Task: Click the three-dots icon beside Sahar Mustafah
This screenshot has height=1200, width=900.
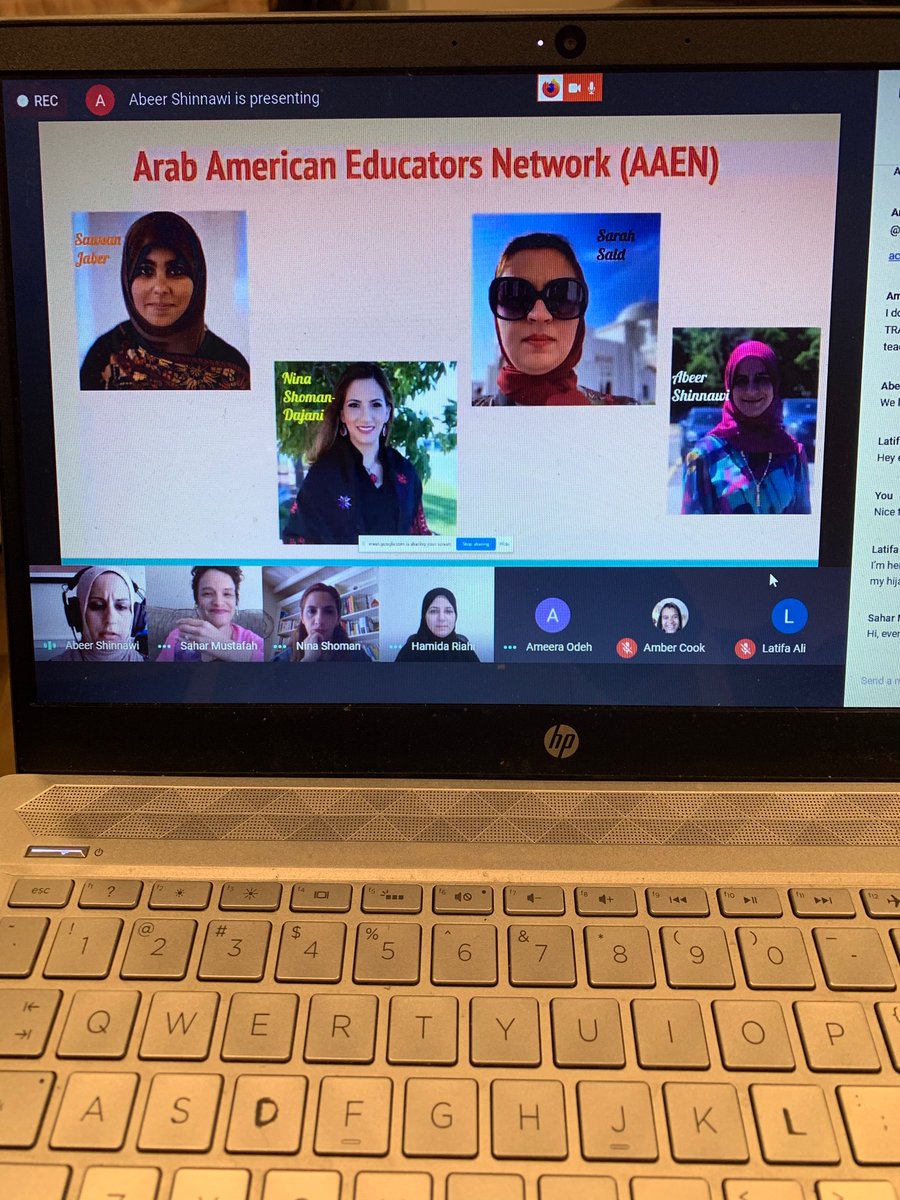Action: pyautogui.click(x=164, y=647)
